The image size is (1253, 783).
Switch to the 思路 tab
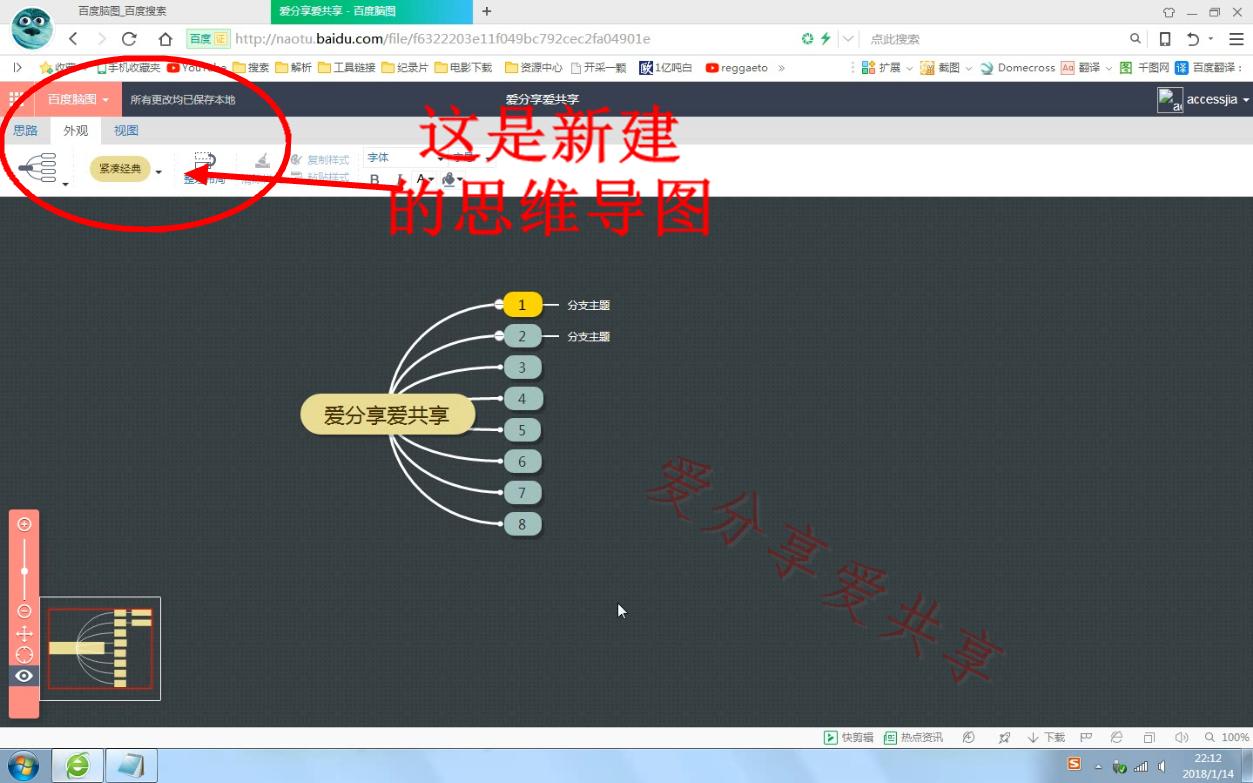pos(25,130)
